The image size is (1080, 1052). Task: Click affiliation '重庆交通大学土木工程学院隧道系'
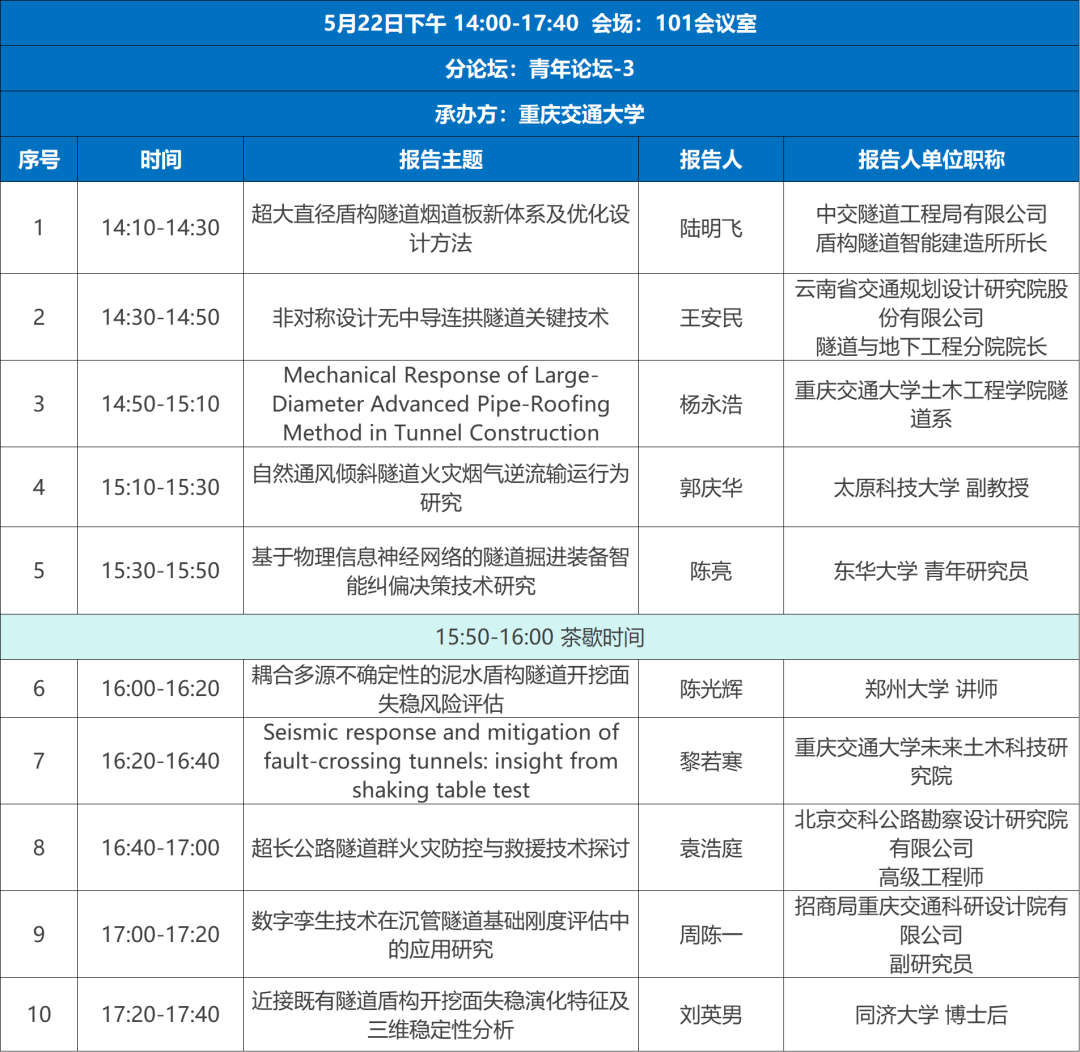pyautogui.click(x=931, y=404)
